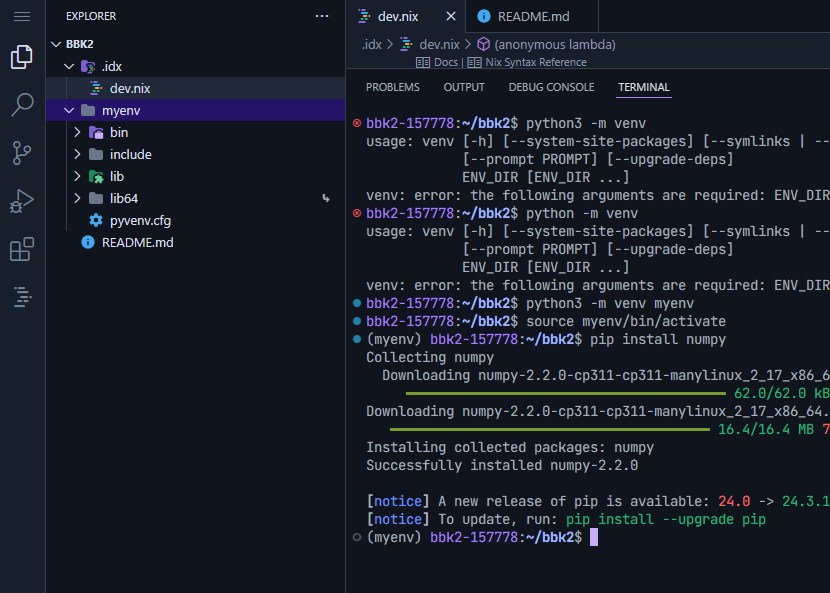This screenshot has width=830, height=593.
Task: Expand the bin folder chevron
Action: coord(77,132)
